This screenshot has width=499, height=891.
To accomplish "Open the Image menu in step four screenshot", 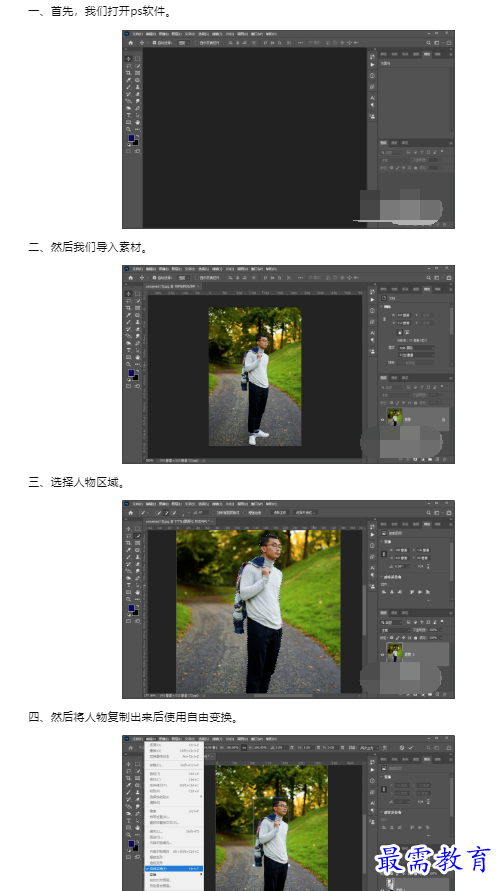I will 164,739.
